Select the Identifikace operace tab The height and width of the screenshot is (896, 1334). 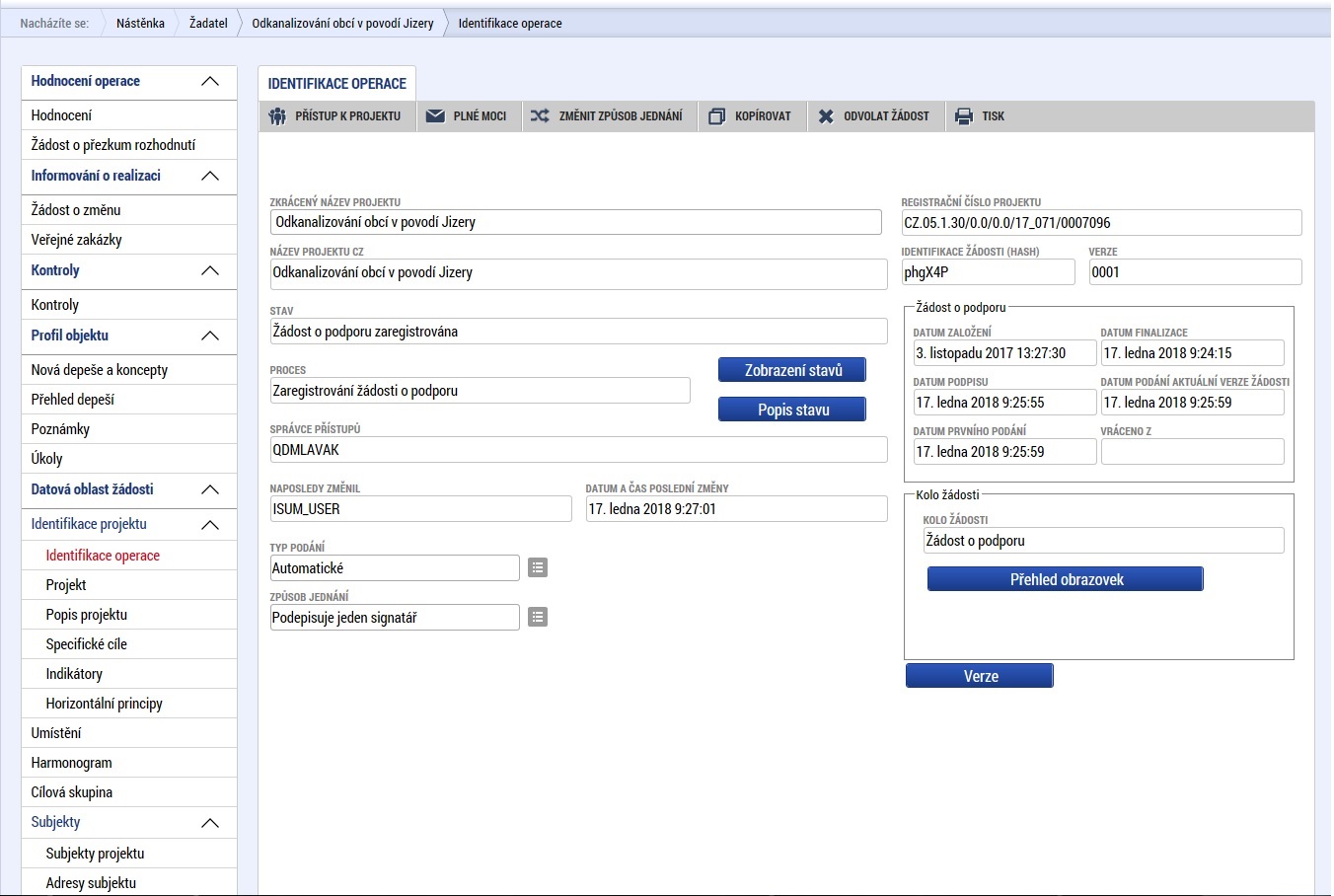coord(336,84)
